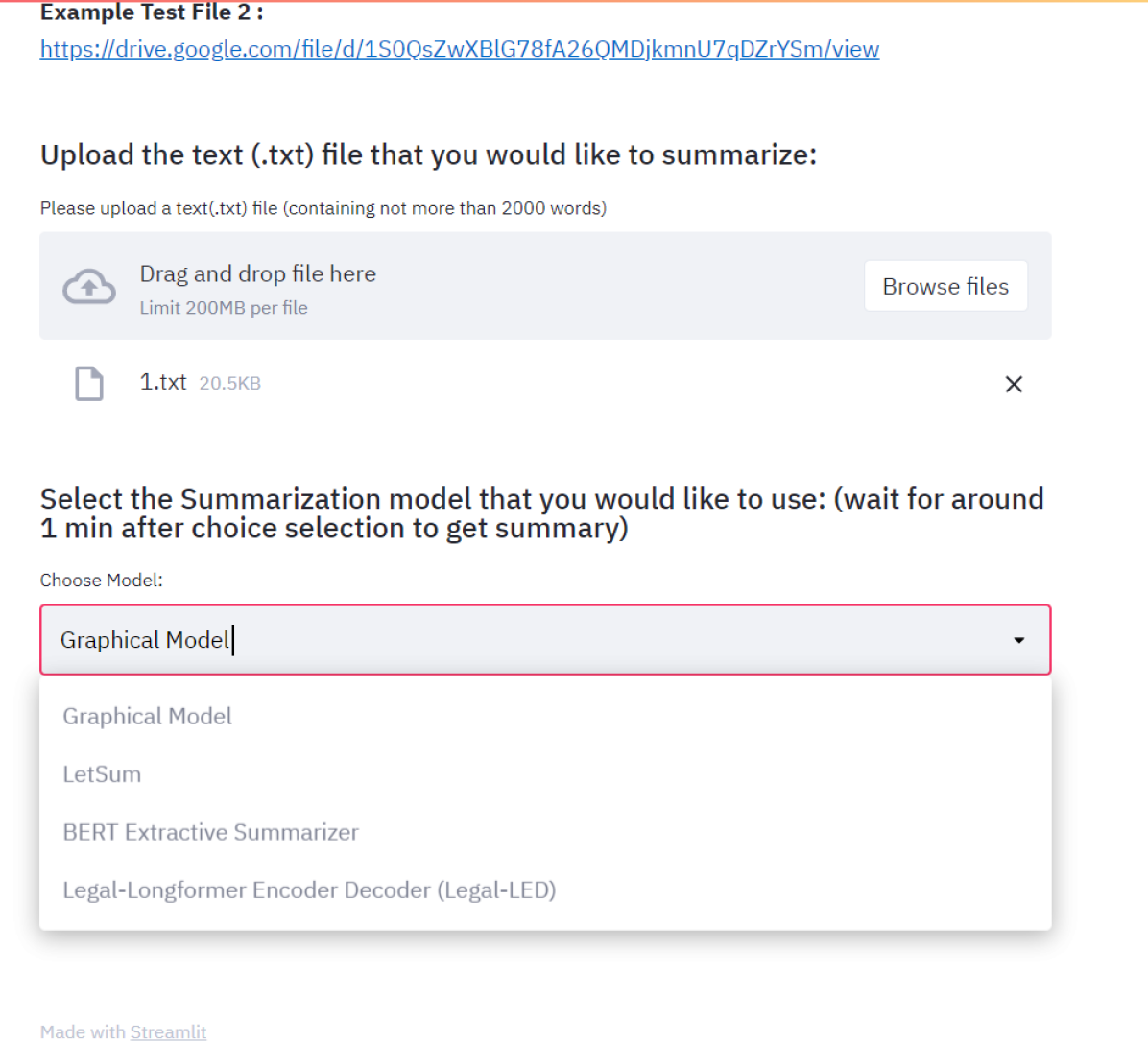
Task: Choose LetSum from the model list
Action: point(102,774)
